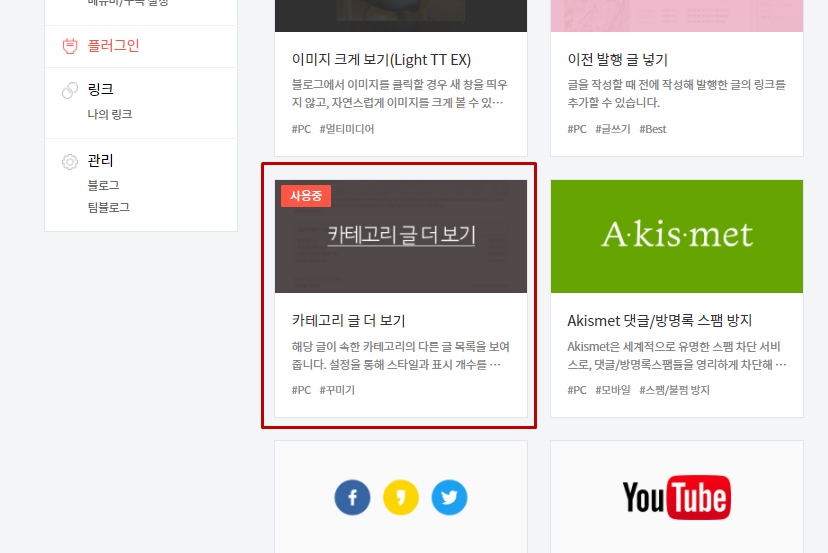This screenshot has width=828, height=553.
Task: Click the YouTube logo
Action: click(676, 497)
